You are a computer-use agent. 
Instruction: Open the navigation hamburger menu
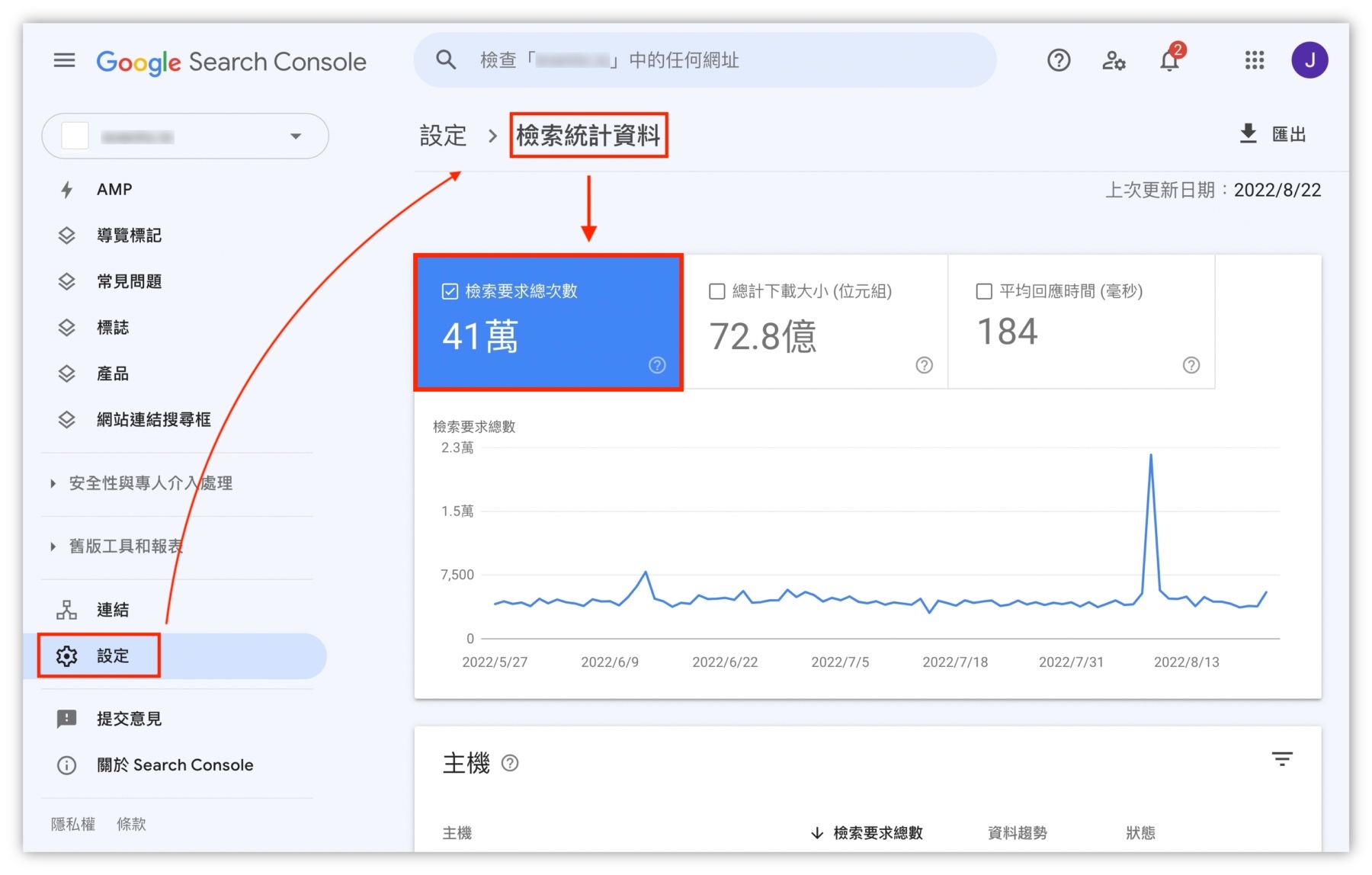(65, 60)
